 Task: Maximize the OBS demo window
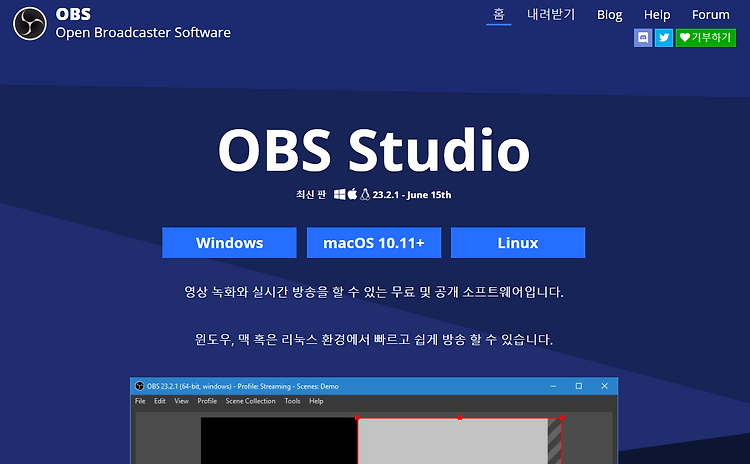coord(579,386)
